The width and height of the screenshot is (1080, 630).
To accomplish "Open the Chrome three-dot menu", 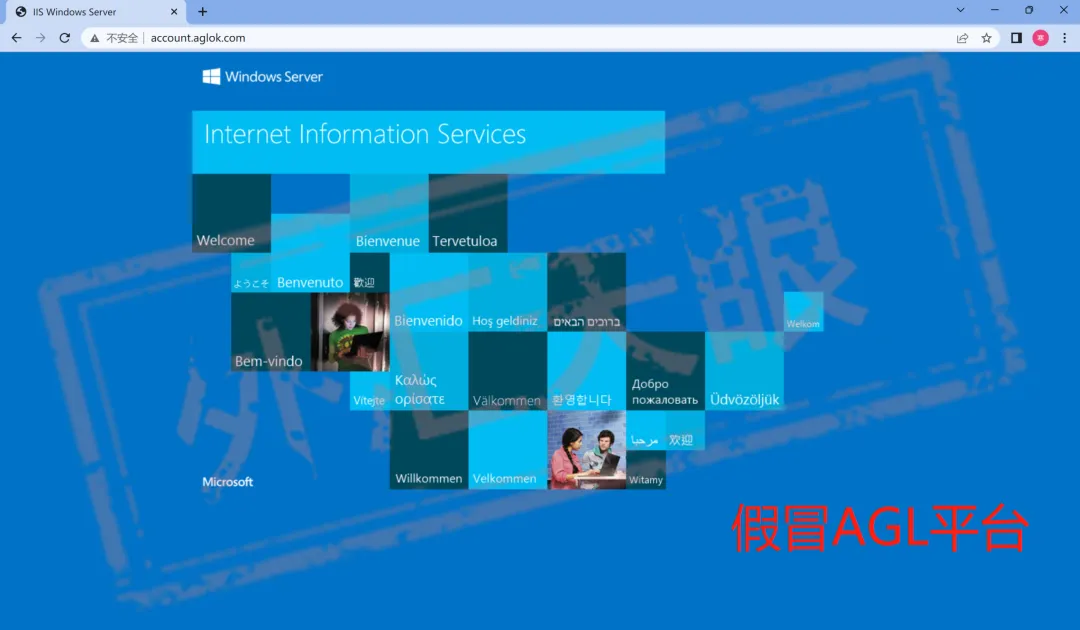I will pos(1065,38).
